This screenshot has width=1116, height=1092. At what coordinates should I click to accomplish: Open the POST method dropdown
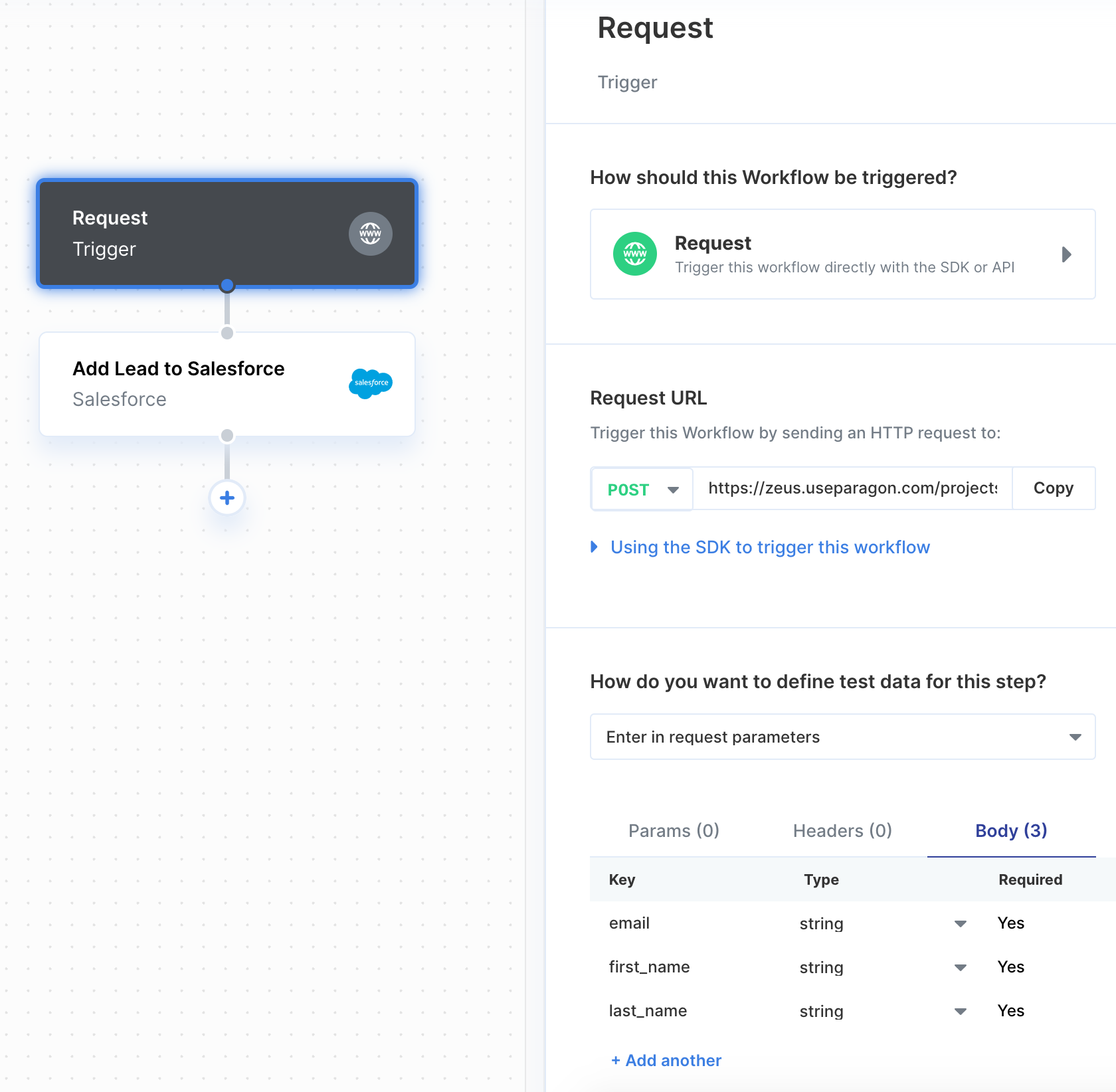pyautogui.click(x=642, y=489)
